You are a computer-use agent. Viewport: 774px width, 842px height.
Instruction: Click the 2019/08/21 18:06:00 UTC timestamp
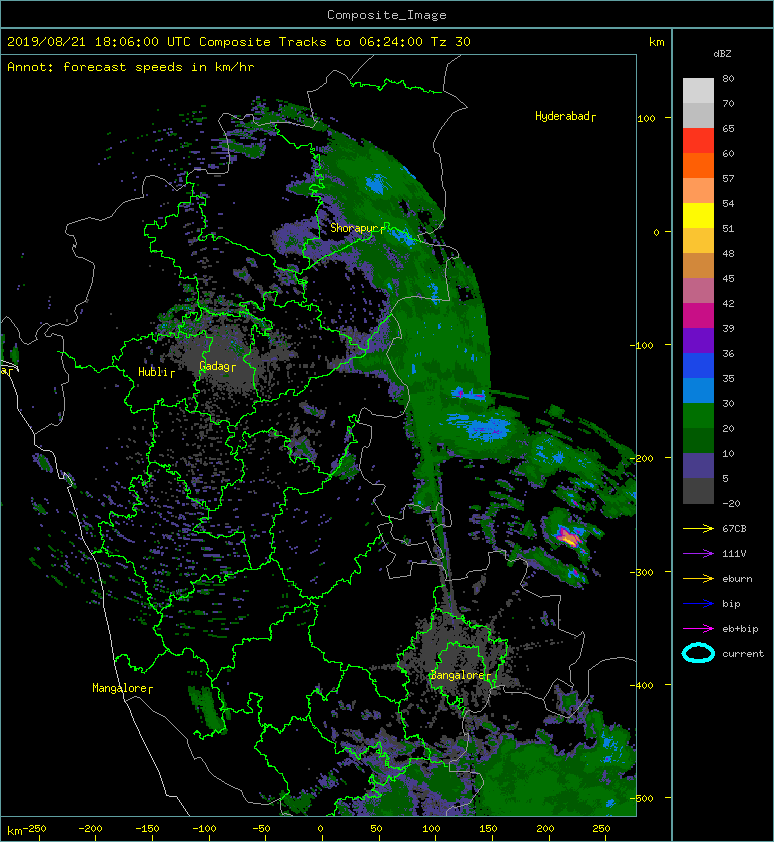(x=99, y=42)
